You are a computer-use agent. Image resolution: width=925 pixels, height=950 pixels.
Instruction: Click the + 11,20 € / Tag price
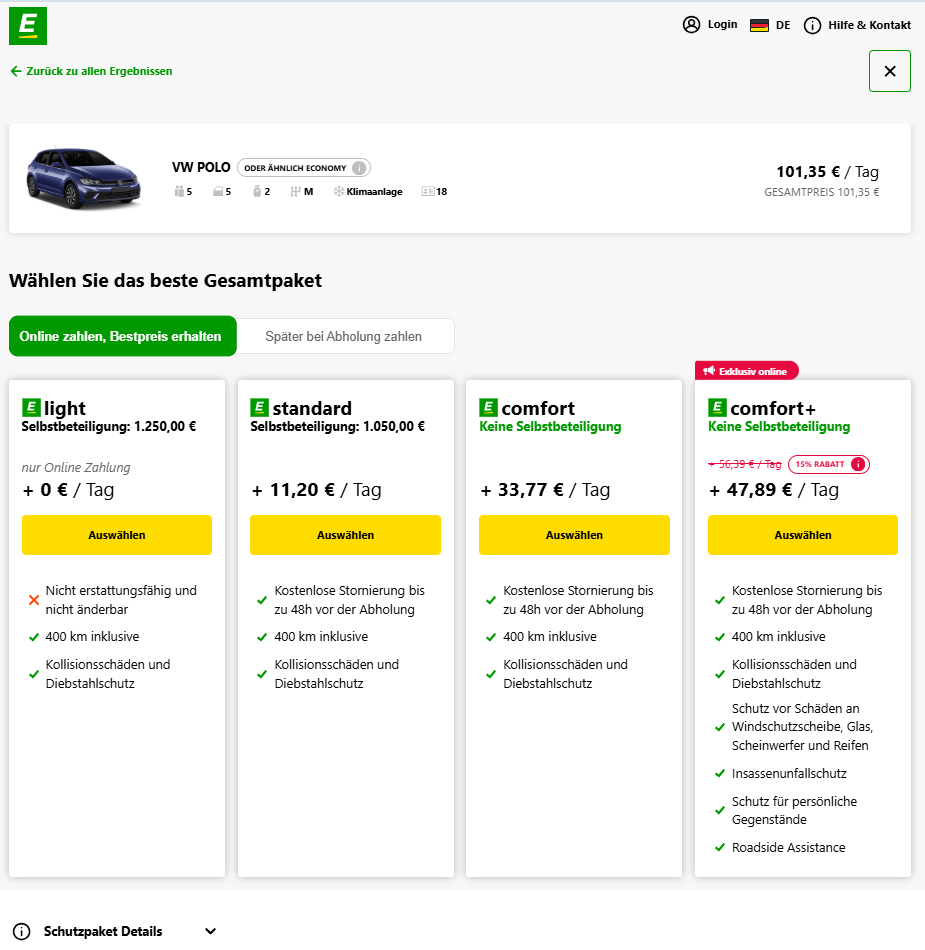click(x=316, y=490)
